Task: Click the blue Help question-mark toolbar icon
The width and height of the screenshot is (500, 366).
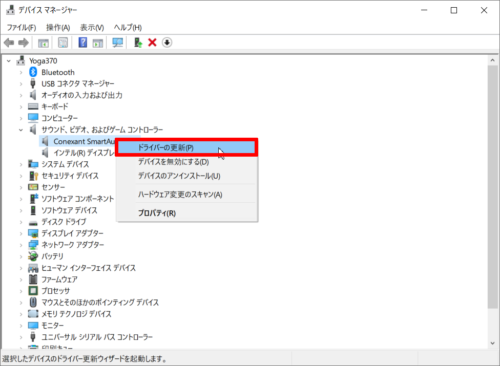Action: click(x=83, y=43)
